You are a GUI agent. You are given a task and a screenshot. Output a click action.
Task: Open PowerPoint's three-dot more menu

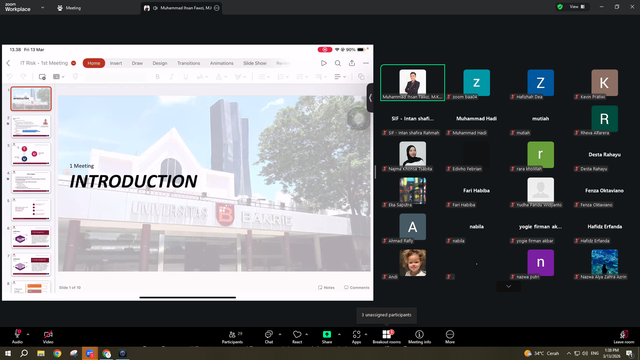(366, 63)
